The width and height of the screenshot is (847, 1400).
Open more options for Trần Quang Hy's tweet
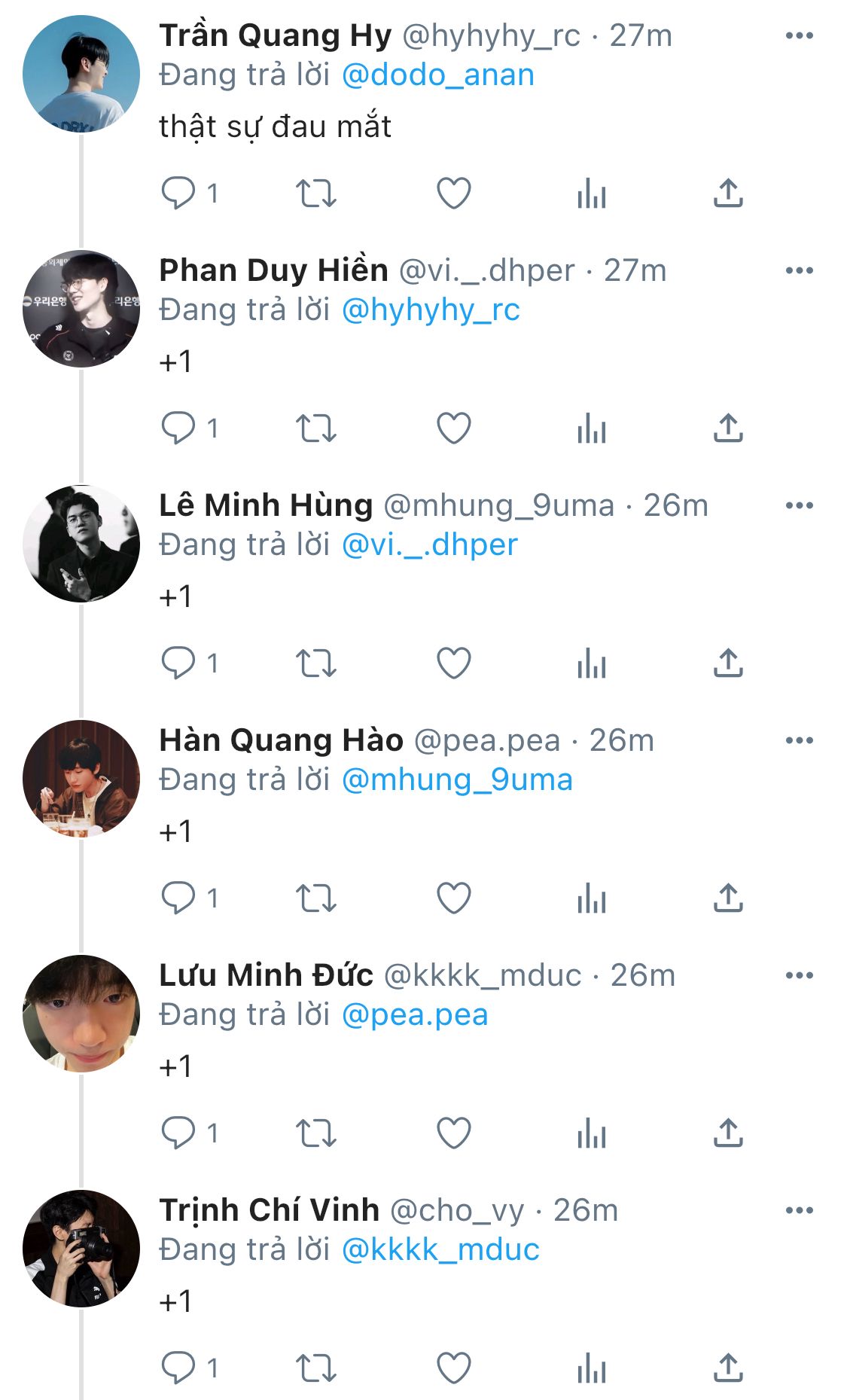799,35
